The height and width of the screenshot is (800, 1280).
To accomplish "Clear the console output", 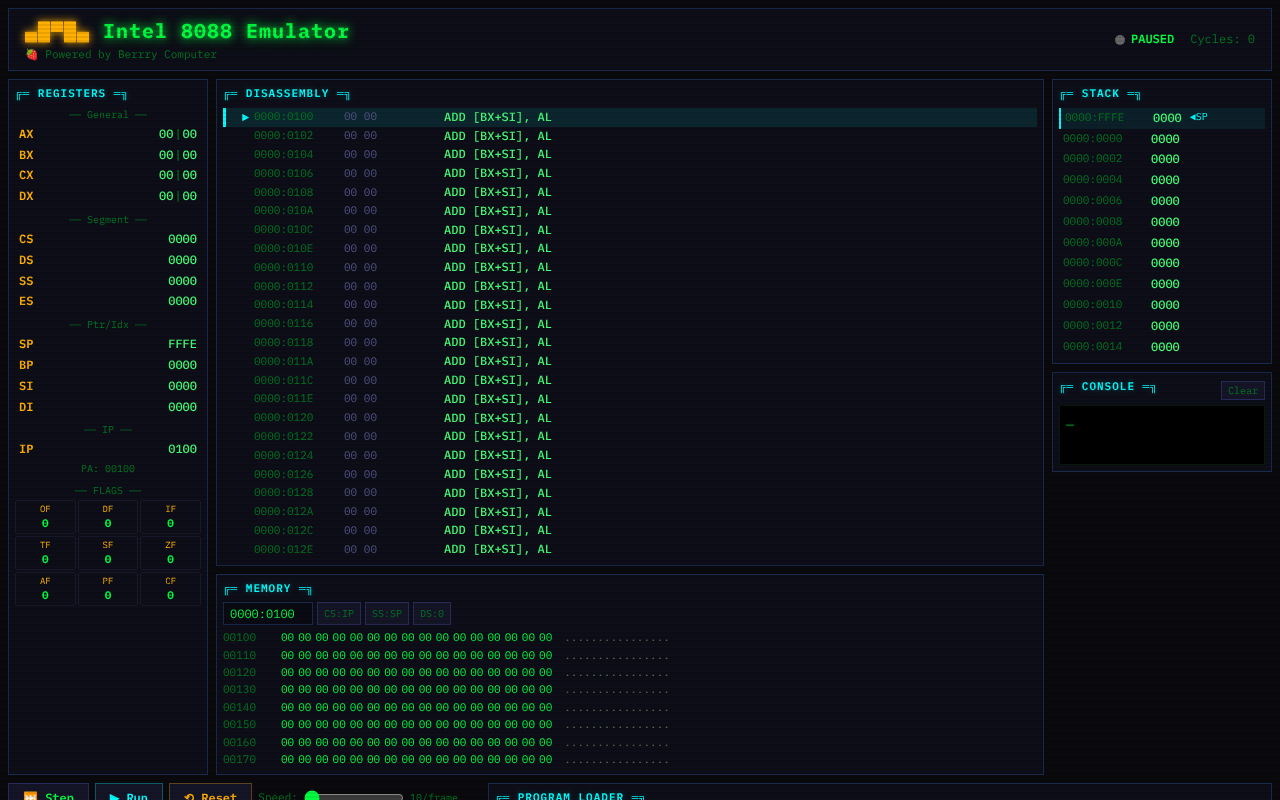I will 1243,390.
